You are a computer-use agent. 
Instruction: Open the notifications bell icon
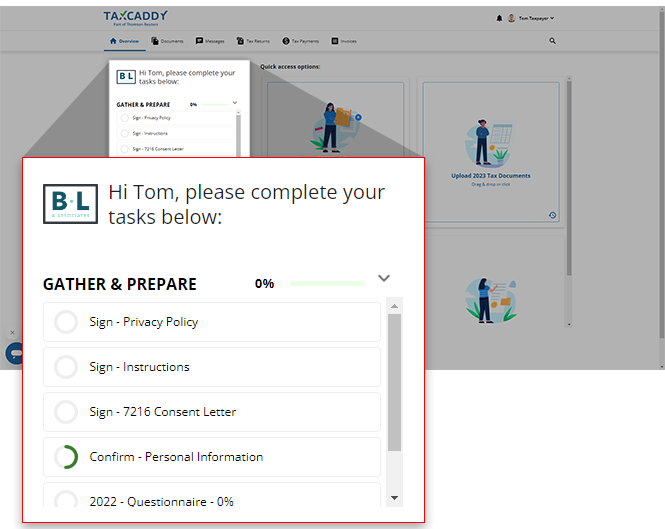click(499, 18)
